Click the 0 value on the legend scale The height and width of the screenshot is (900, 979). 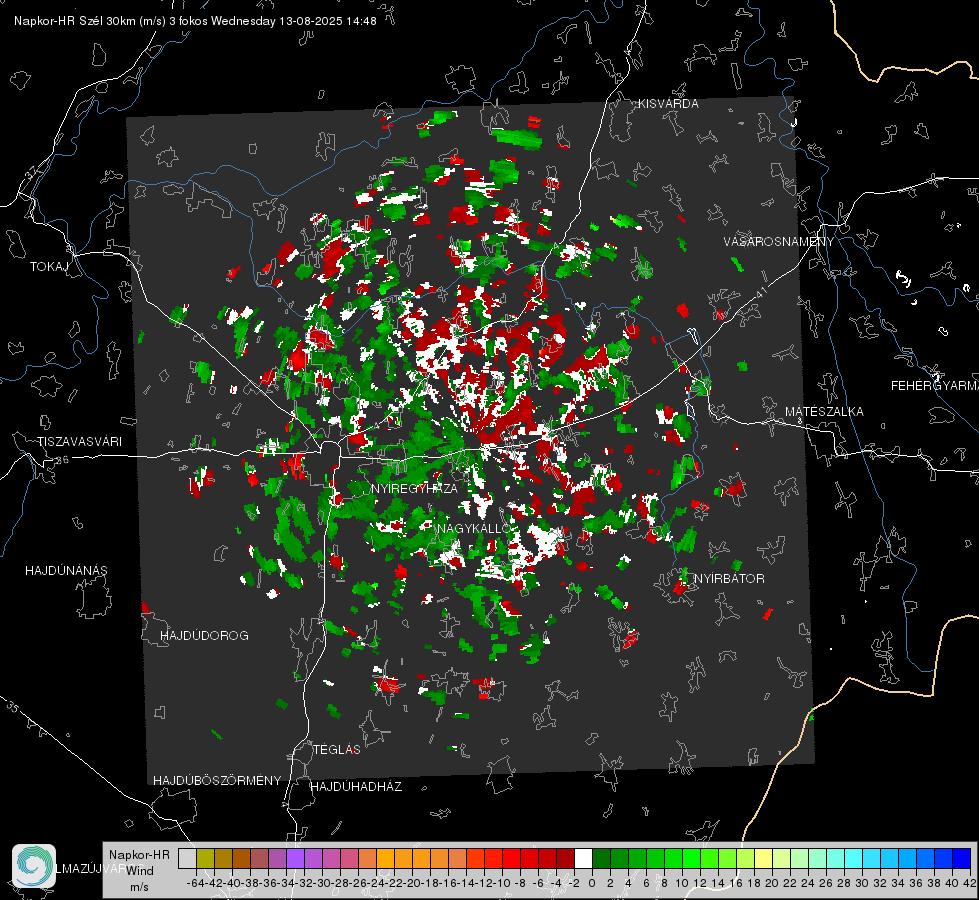click(592, 883)
